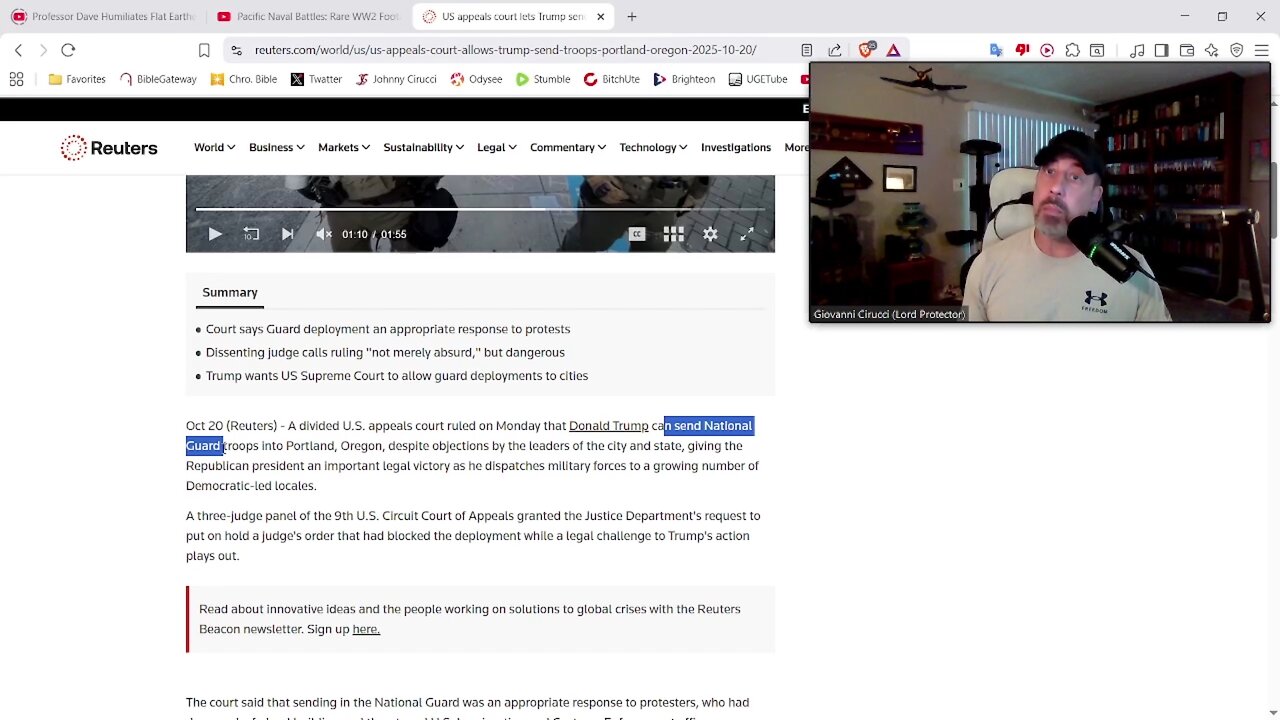The height and width of the screenshot is (720, 1280).
Task: Open reader mode for this article
Action: pos(807,50)
